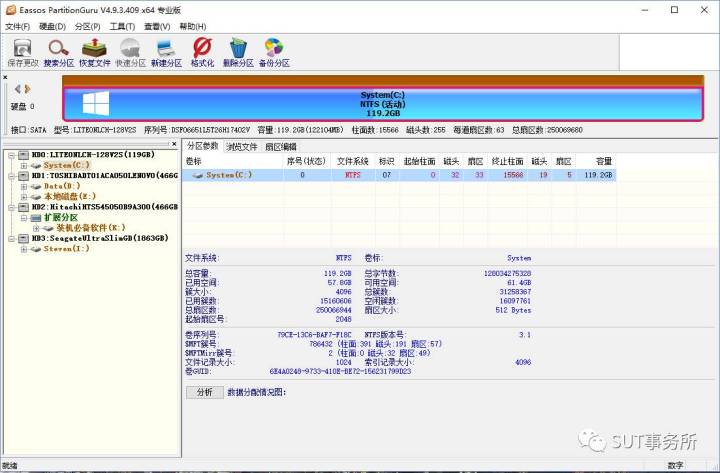Click the 文件系统 column header
Viewport: 720px width, 473px height.
(352, 161)
